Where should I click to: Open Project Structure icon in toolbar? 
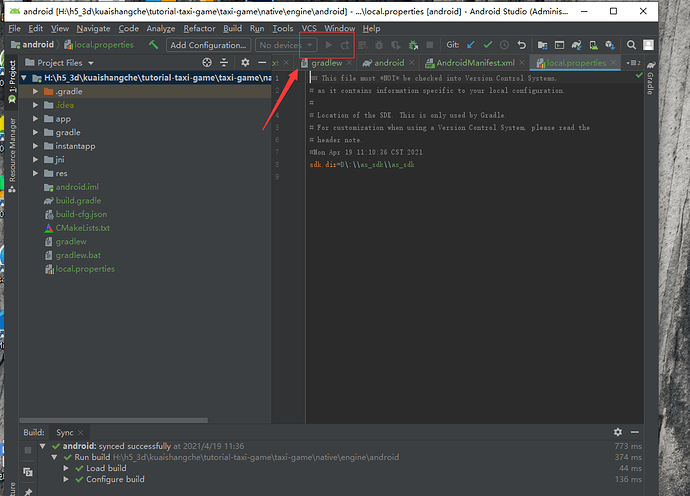(x=542, y=45)
